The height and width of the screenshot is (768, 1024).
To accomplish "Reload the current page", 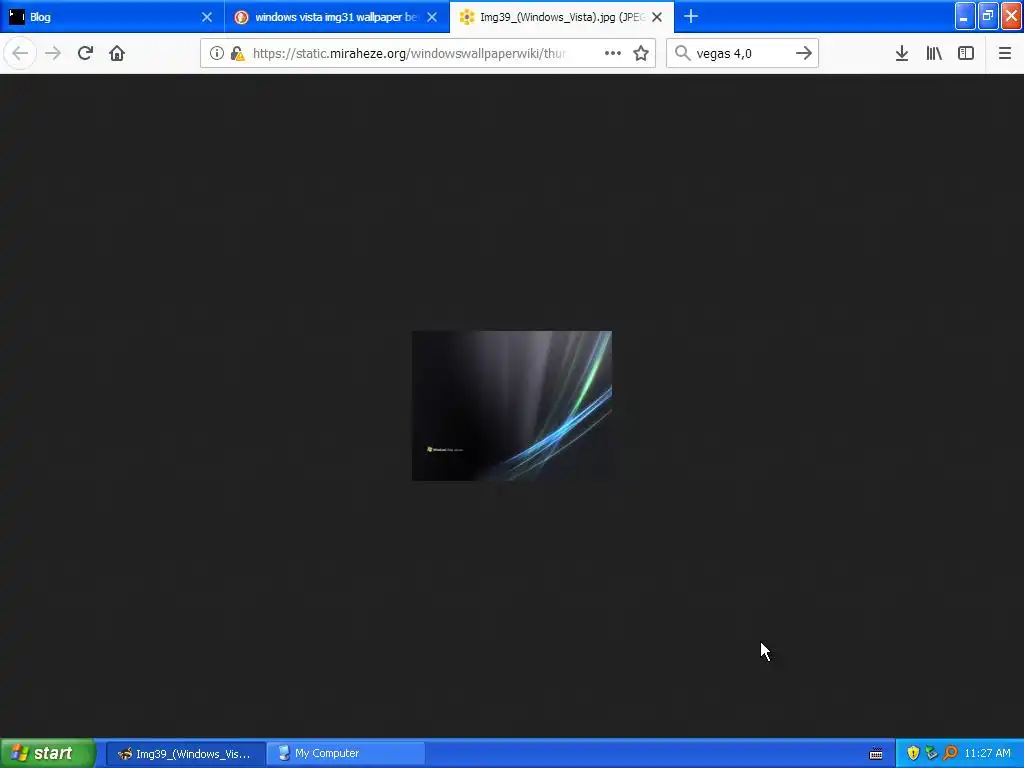I will tap(85, 53).
